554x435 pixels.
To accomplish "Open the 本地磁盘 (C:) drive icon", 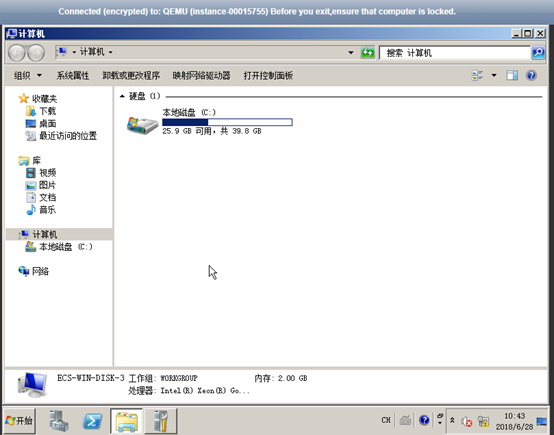I will pos(142,125).
